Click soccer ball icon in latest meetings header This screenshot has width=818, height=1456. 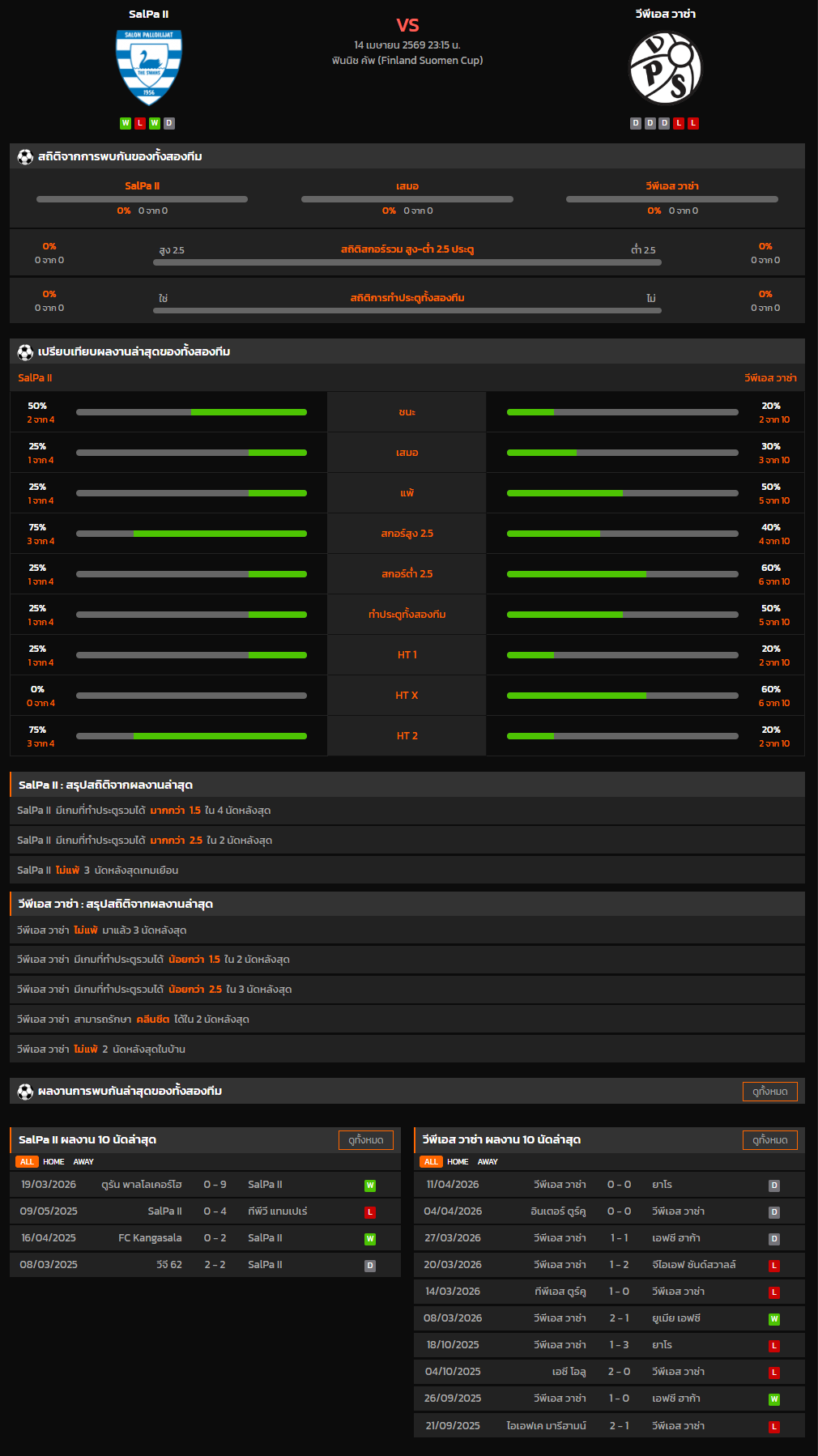[25, 1092]
